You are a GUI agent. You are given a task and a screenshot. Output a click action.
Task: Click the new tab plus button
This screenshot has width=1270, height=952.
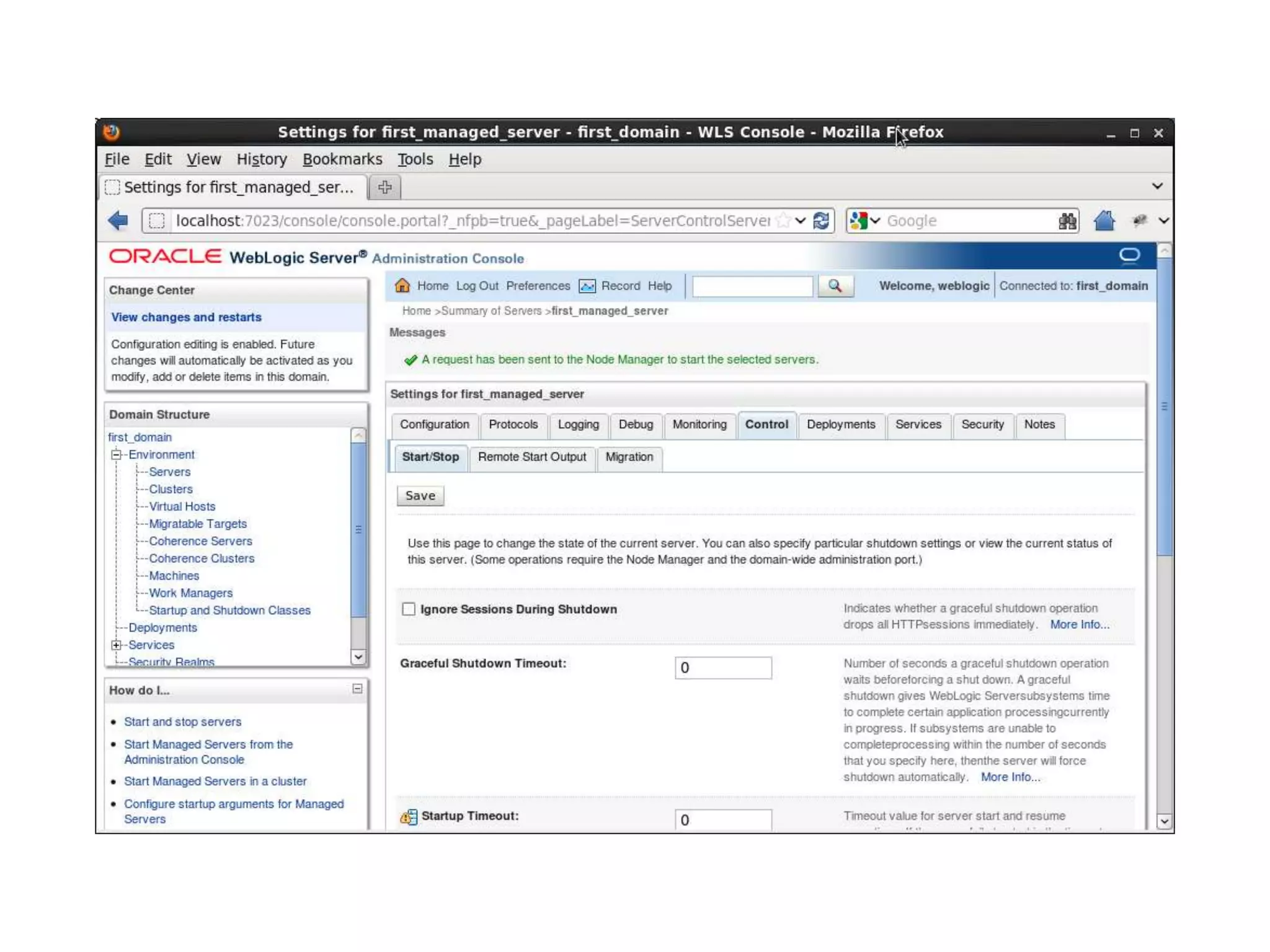(384, 187)
